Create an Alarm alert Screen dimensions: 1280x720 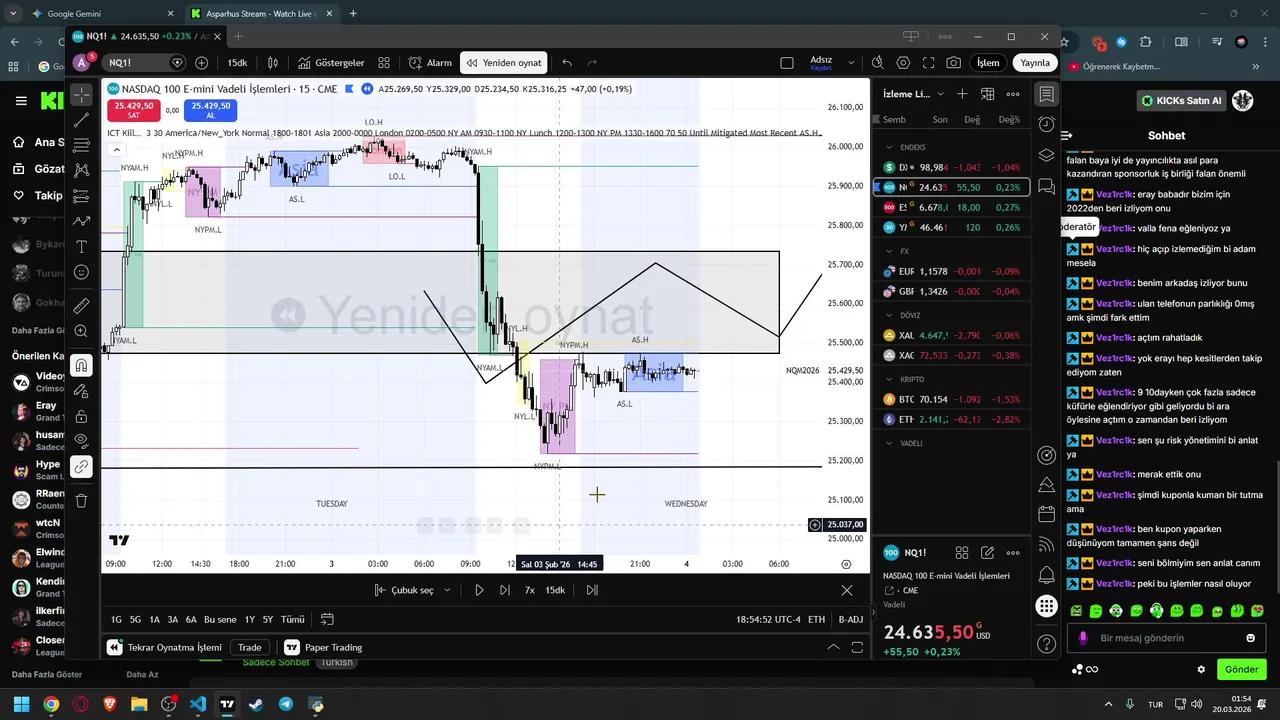click(x=430, y=62)
